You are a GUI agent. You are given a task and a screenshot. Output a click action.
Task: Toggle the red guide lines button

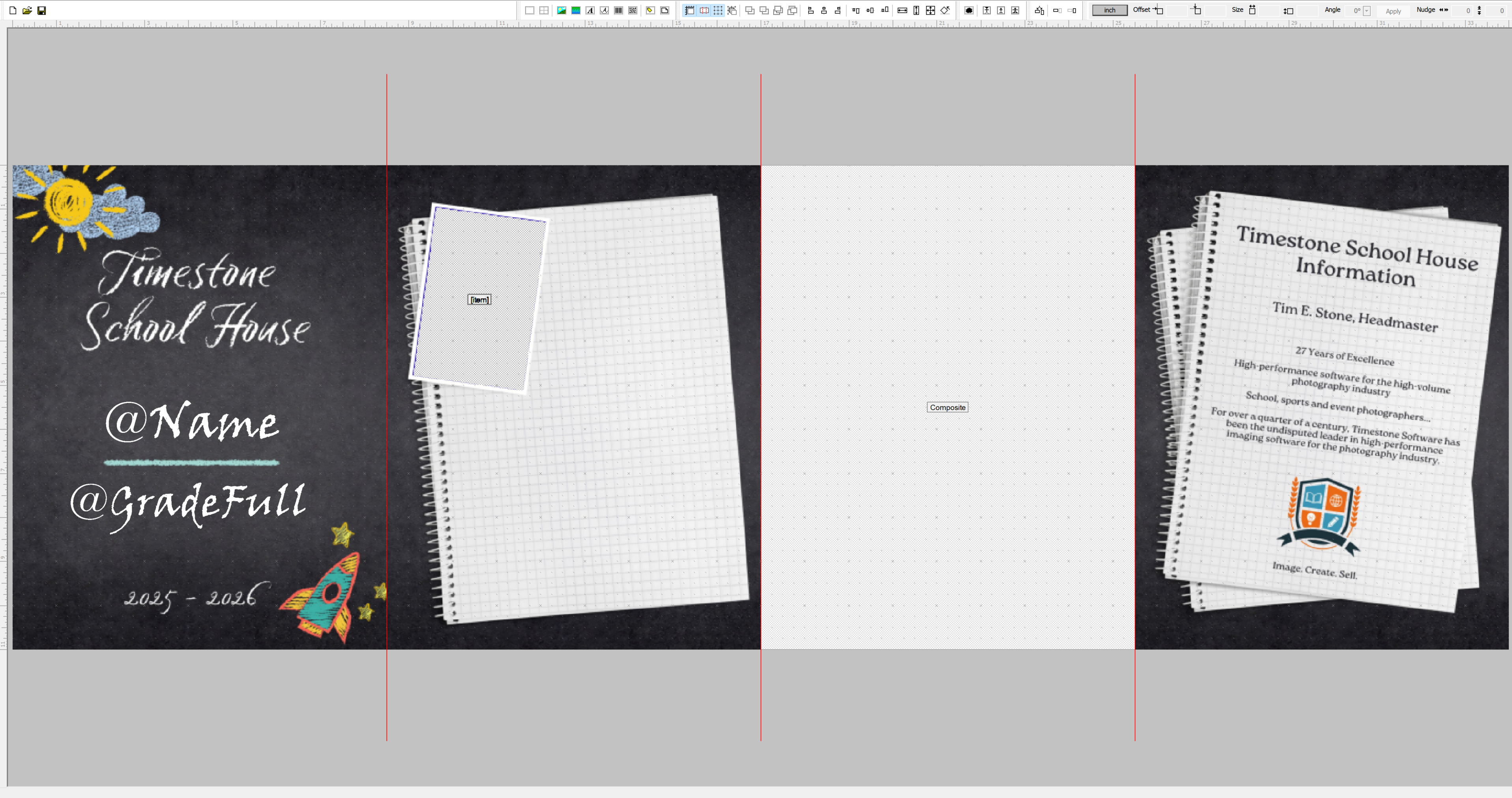[x=704, y=10]
